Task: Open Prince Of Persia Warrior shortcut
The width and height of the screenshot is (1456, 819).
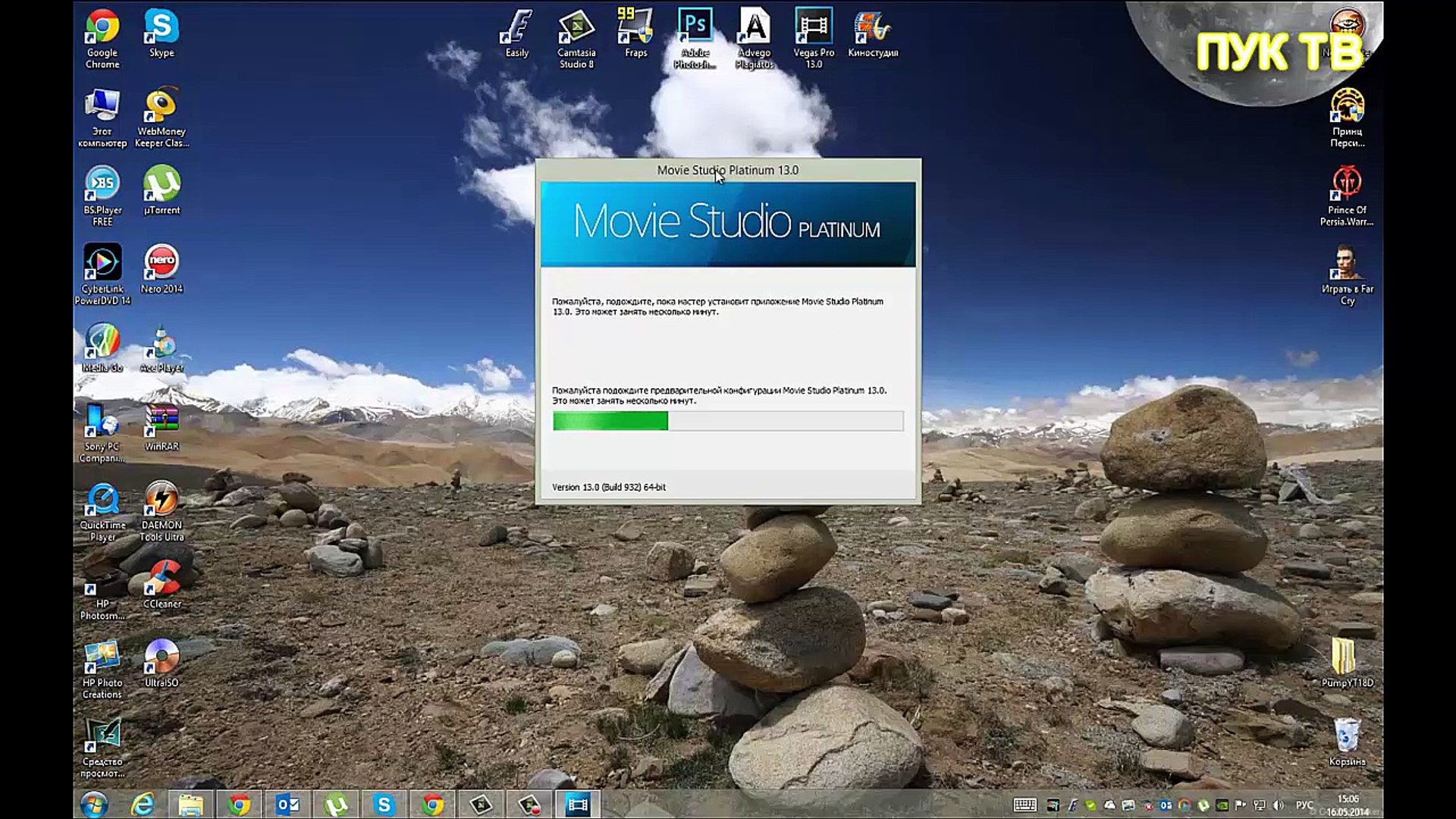Action: (x=1347, y=196)
